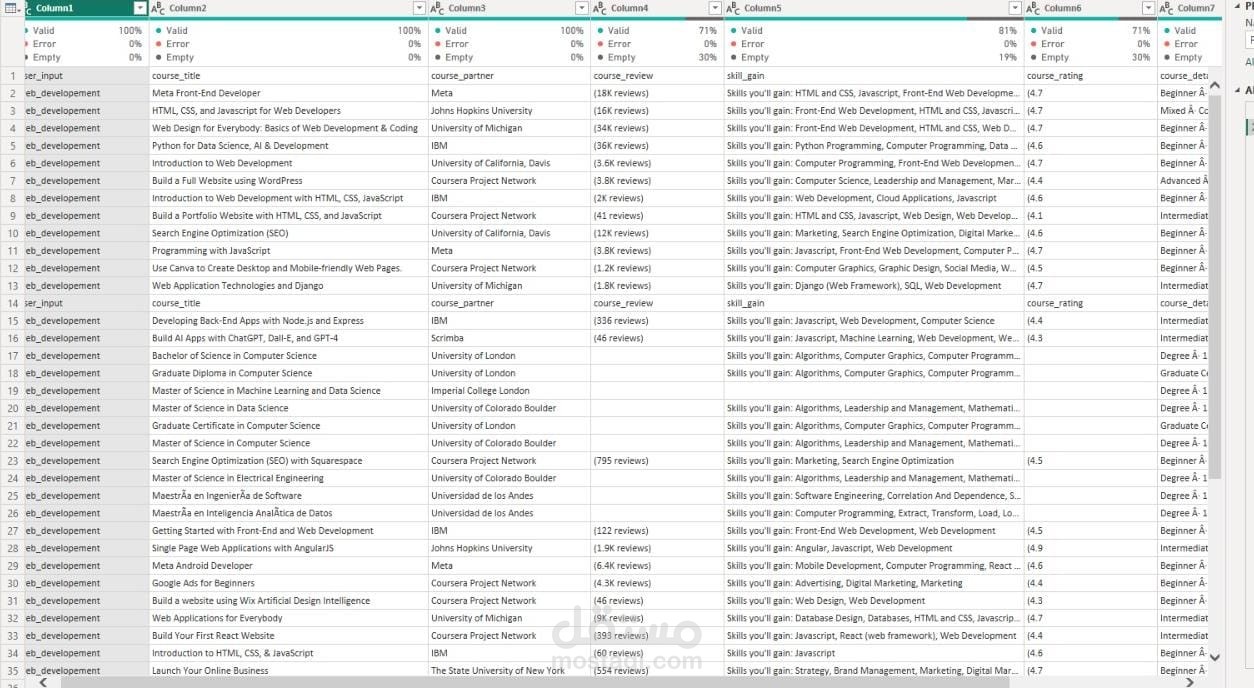Select row number 23

[12, 461]
